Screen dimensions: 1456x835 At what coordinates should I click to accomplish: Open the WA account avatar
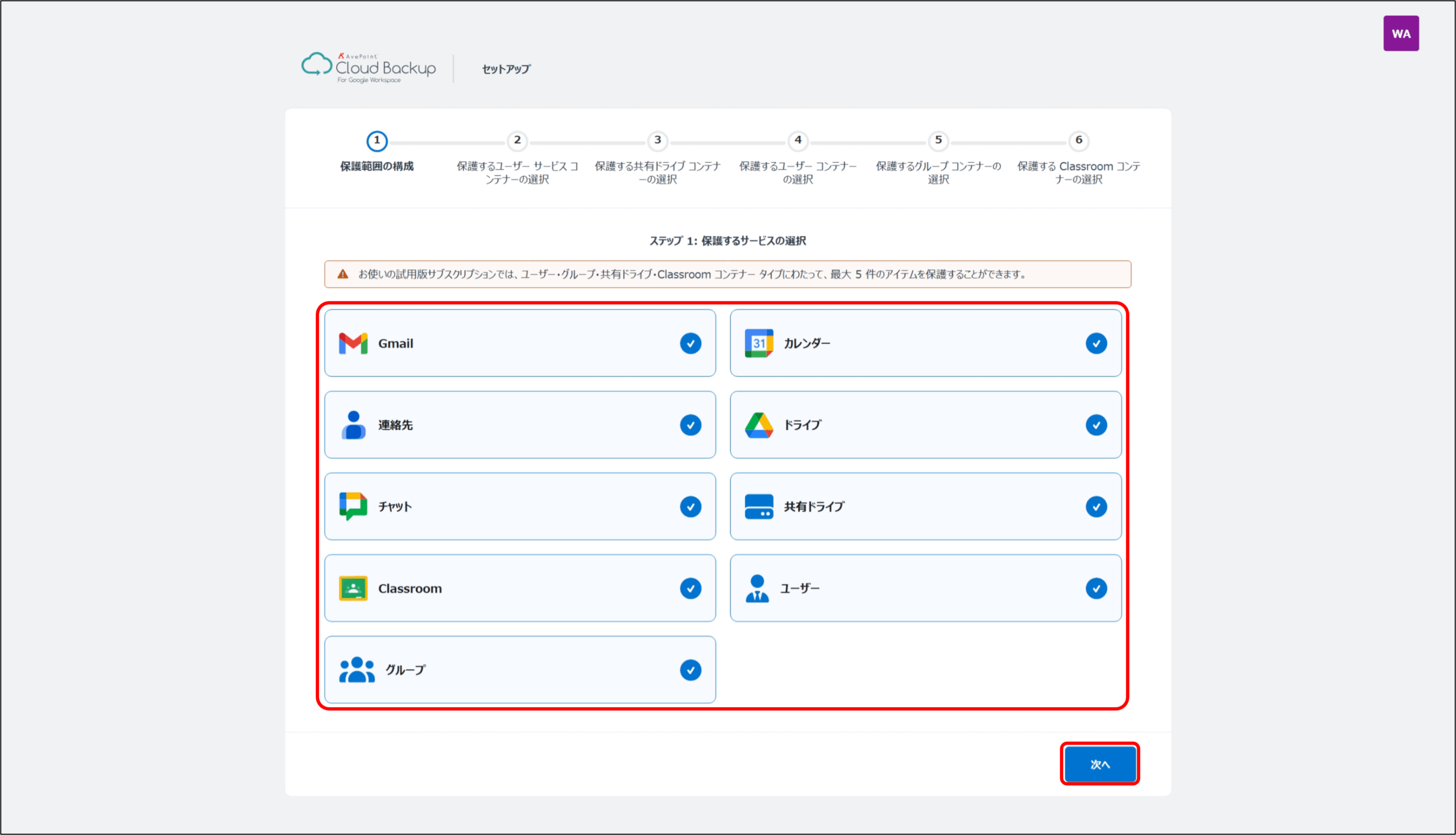(1400, 34)
